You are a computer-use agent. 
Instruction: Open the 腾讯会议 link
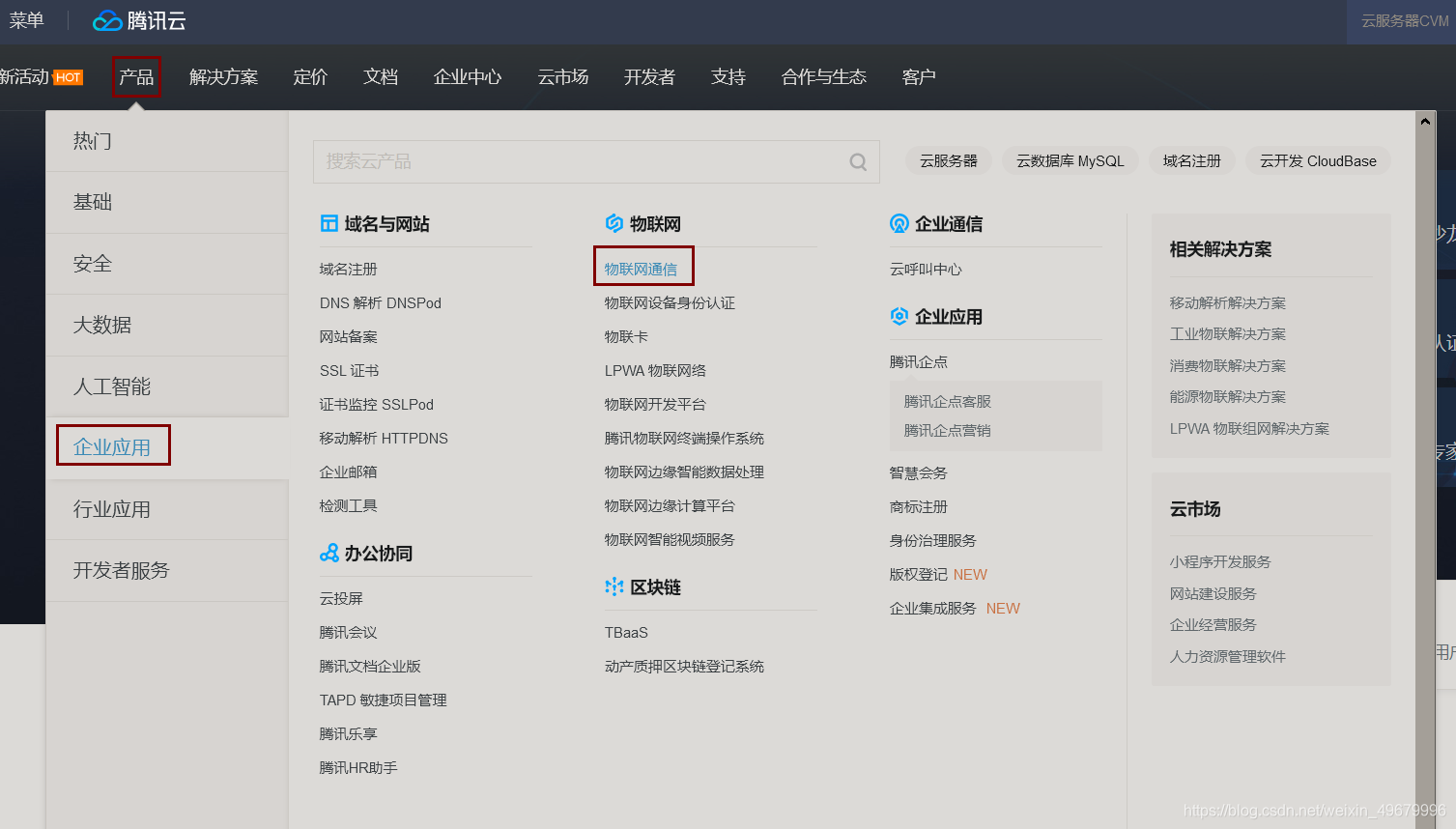point(349,632)
